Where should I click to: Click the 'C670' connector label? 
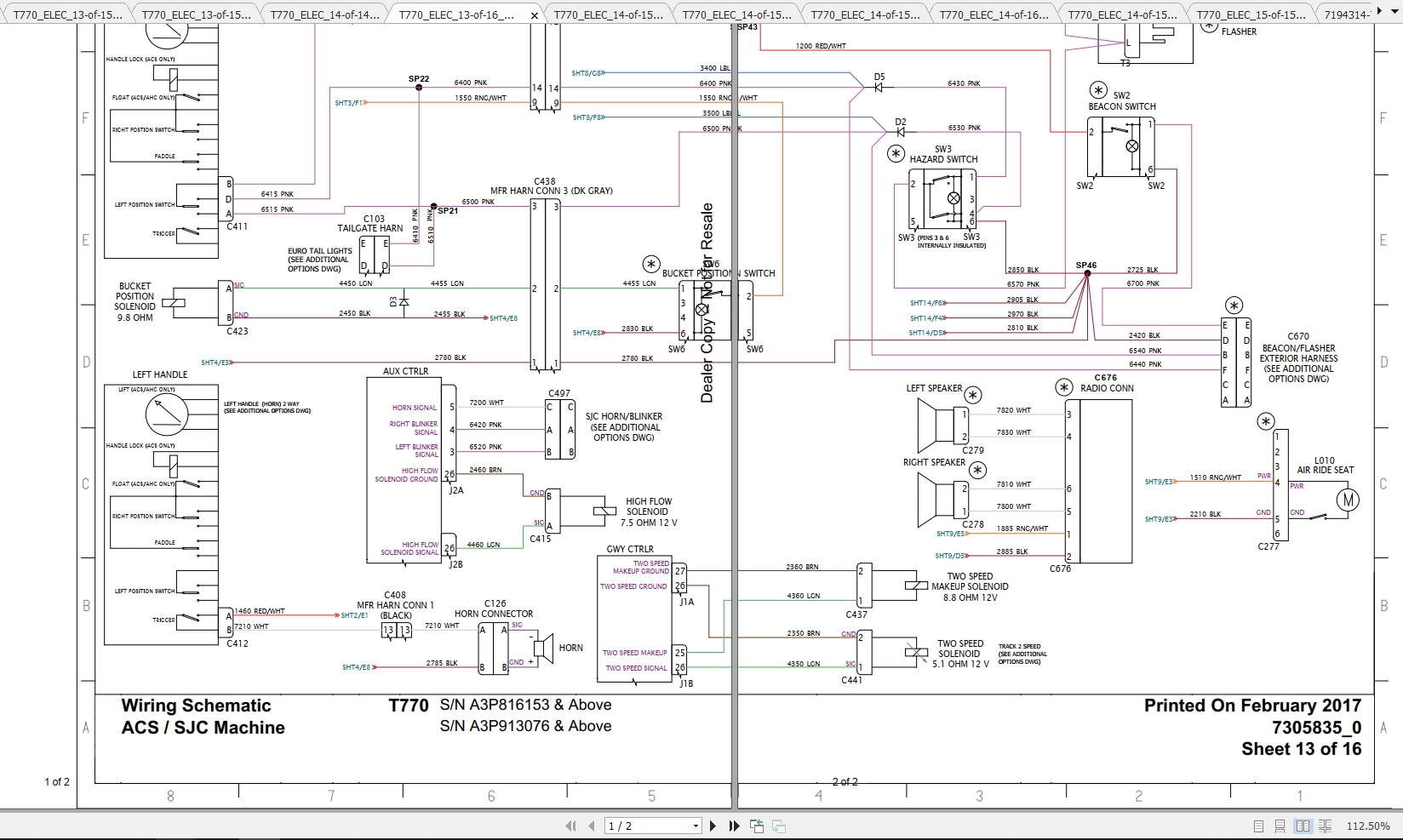point(1298,336)
